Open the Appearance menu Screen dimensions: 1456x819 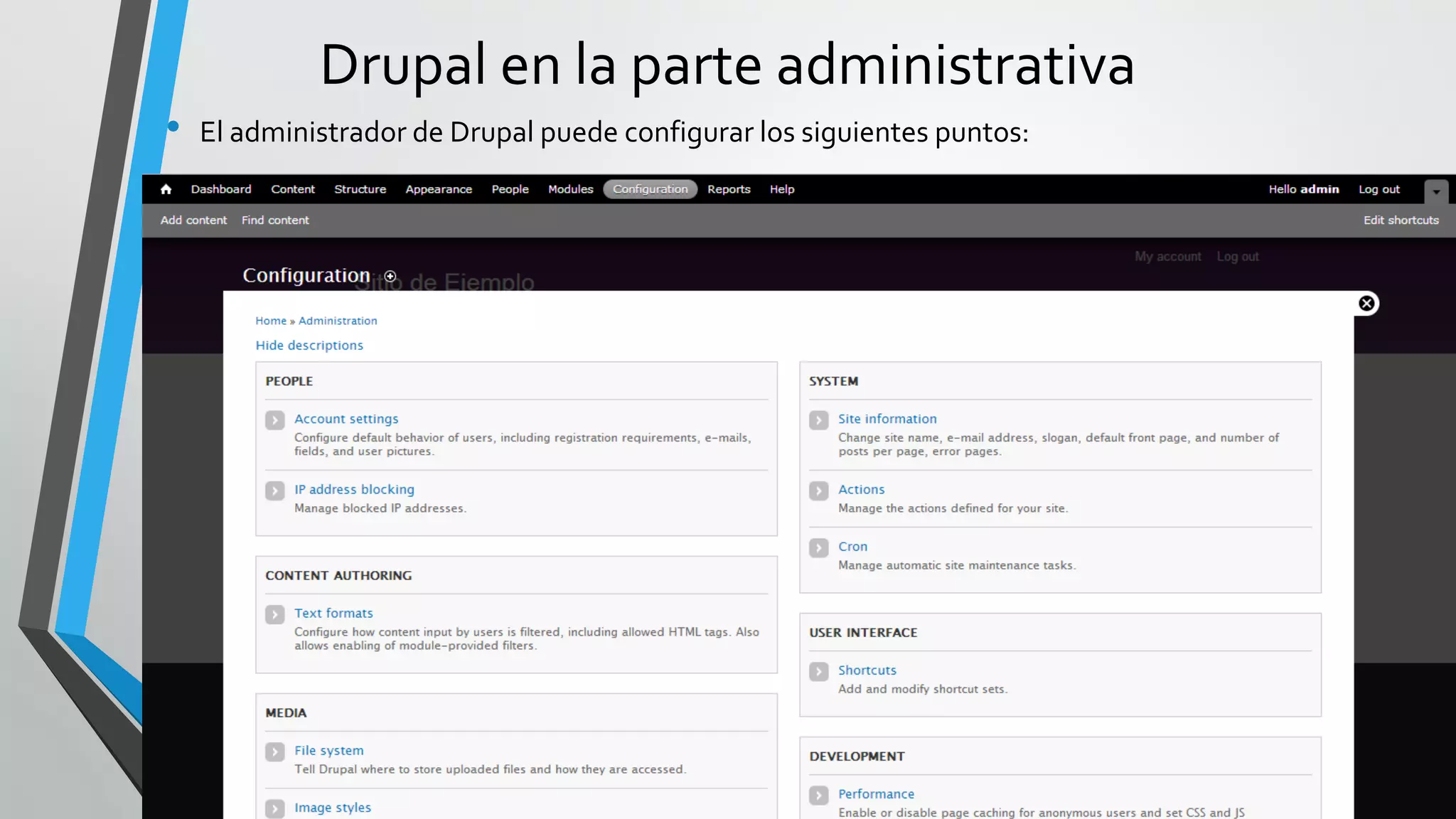439,189
